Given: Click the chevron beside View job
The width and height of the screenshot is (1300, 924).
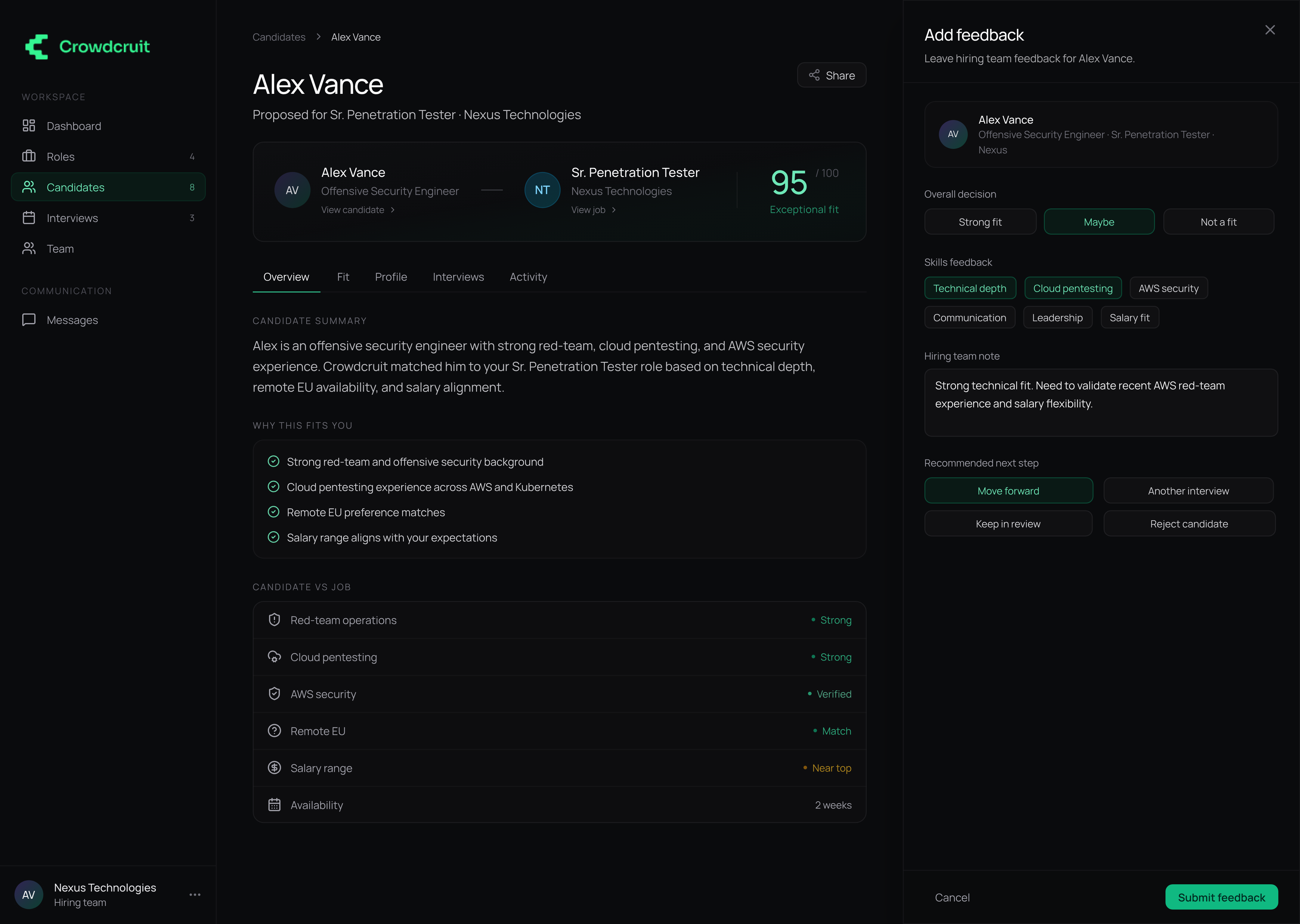Looking at the screenshot, I should click(x=614, y=210).
